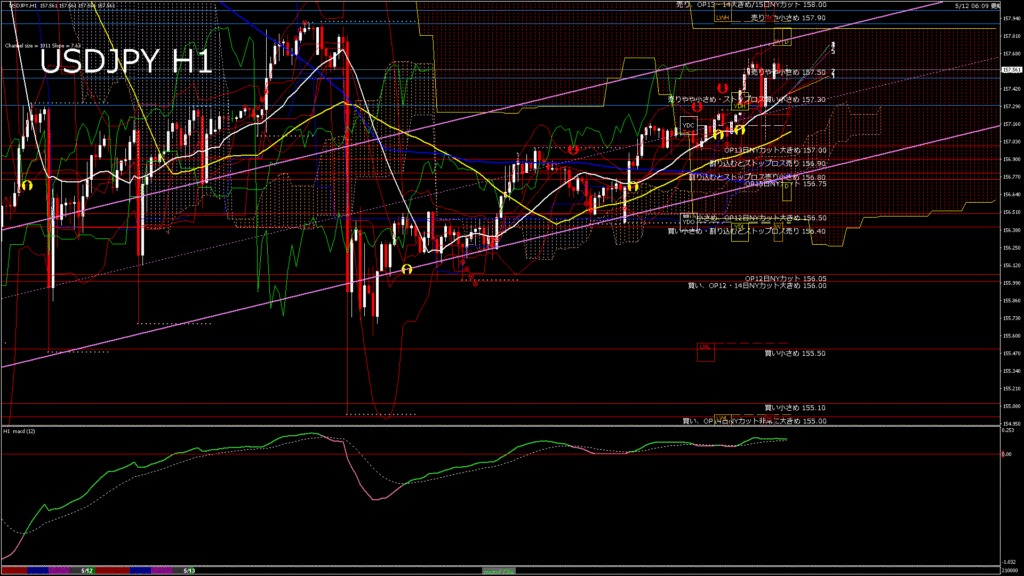Click the red LML box marker
Screen dimensions: 1024x576
click(x=705, y=352)
